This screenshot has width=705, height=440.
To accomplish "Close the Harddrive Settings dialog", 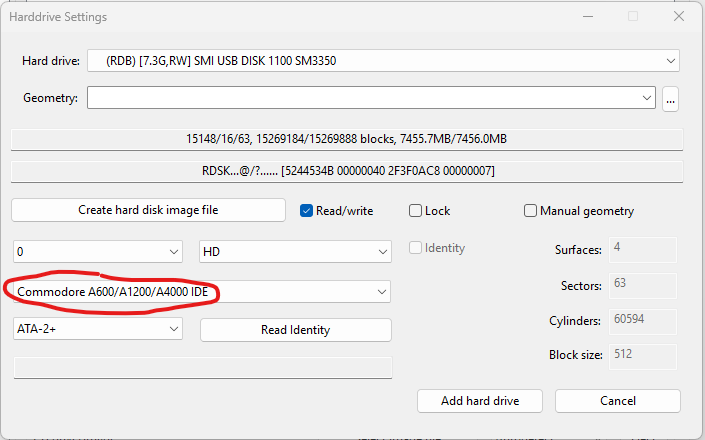I will coord(679,17).
